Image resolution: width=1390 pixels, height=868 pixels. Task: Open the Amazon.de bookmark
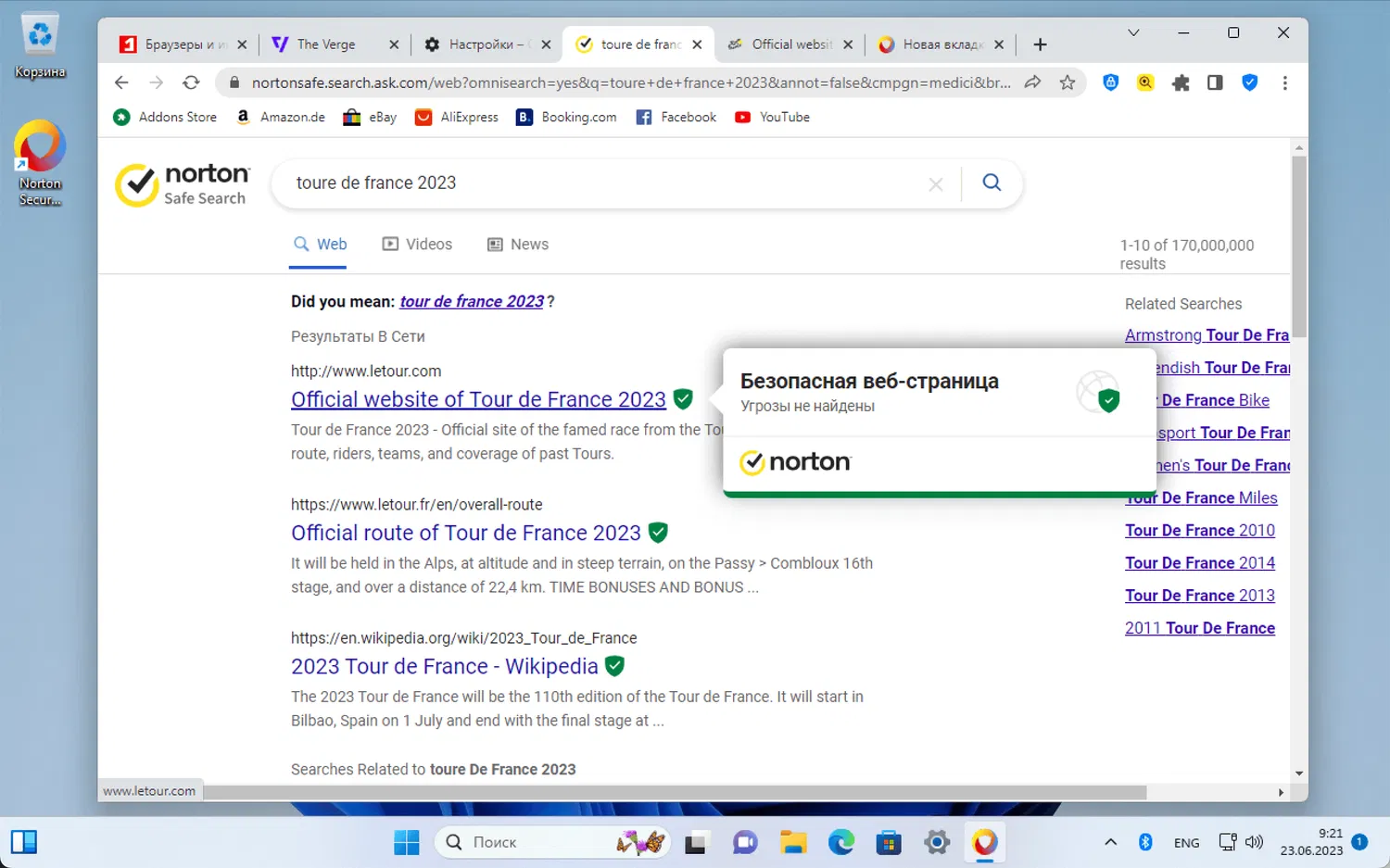pyautogui.click(x=281, y=117)
